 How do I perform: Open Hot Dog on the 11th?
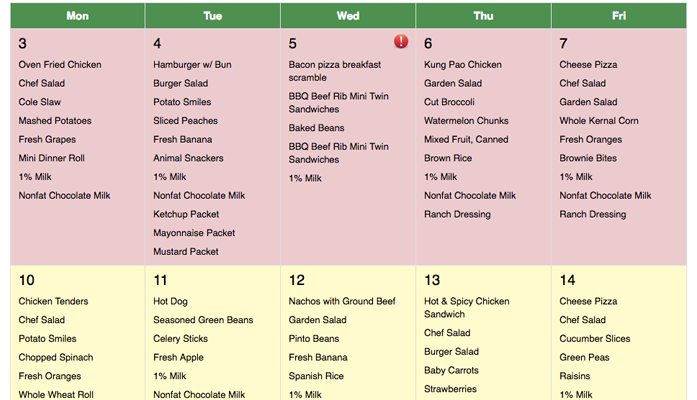170,301
